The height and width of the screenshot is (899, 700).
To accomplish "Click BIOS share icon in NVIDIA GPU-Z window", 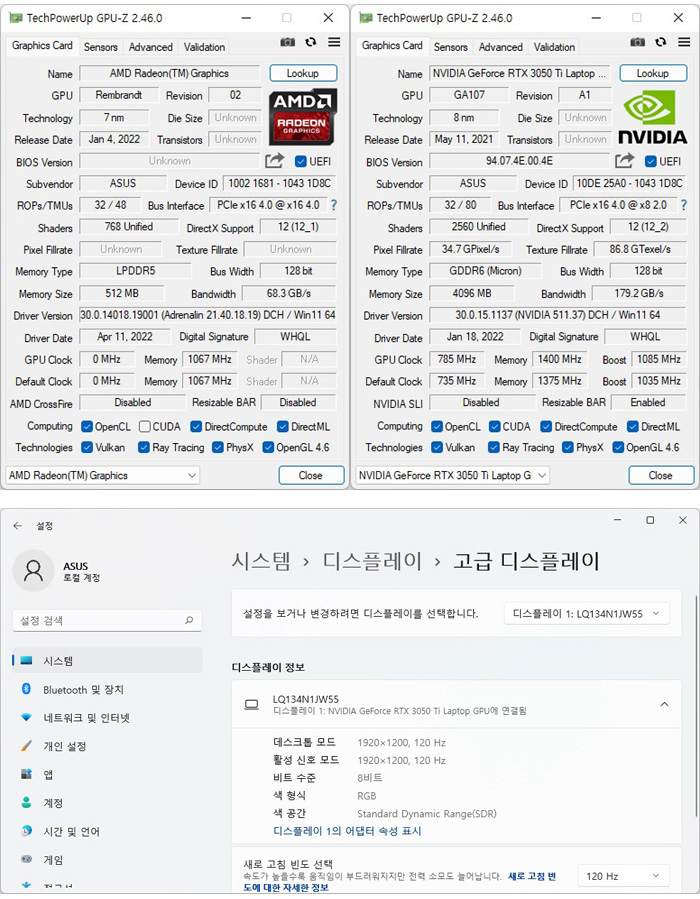I will pos(624,161).
